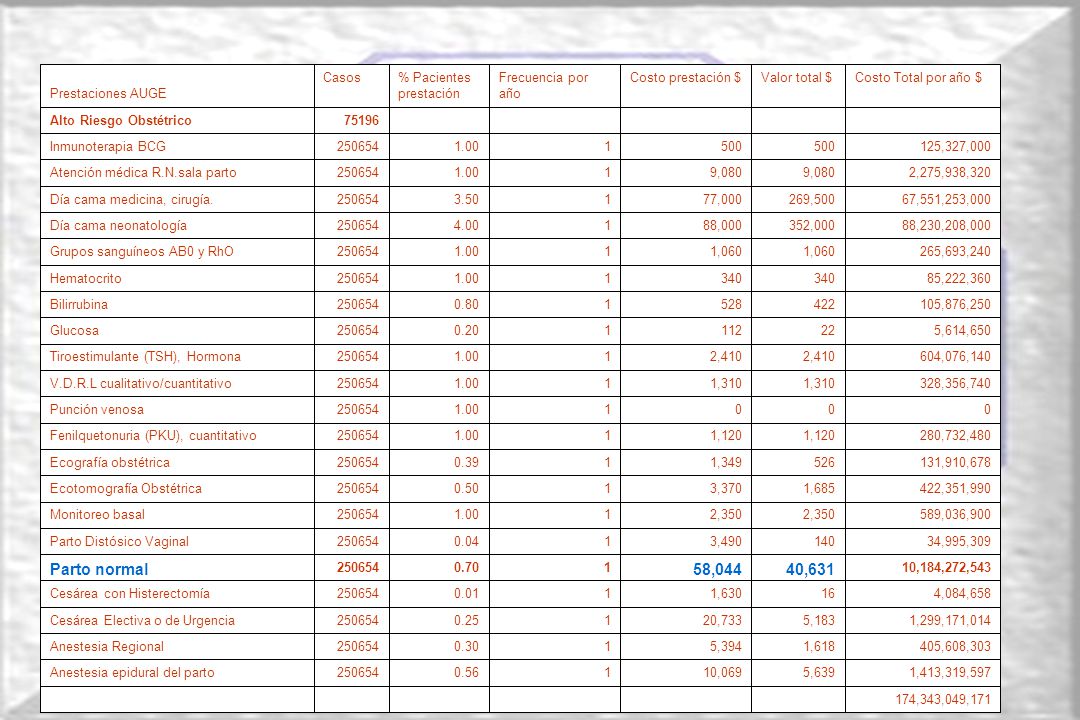Select 'Cesárea con Histerectomía' row label

point(129,593)
